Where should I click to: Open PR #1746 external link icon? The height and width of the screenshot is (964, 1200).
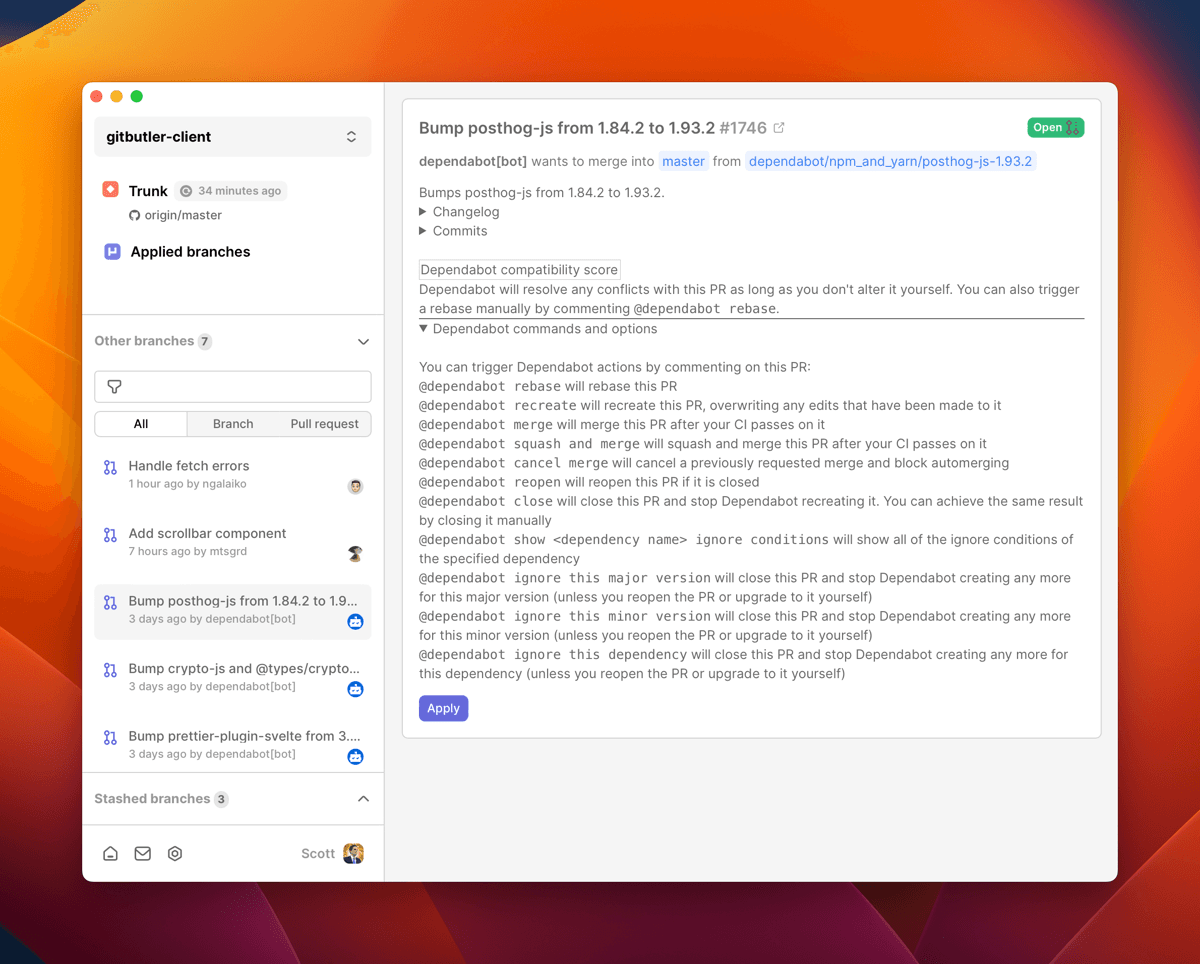(779, 128)
